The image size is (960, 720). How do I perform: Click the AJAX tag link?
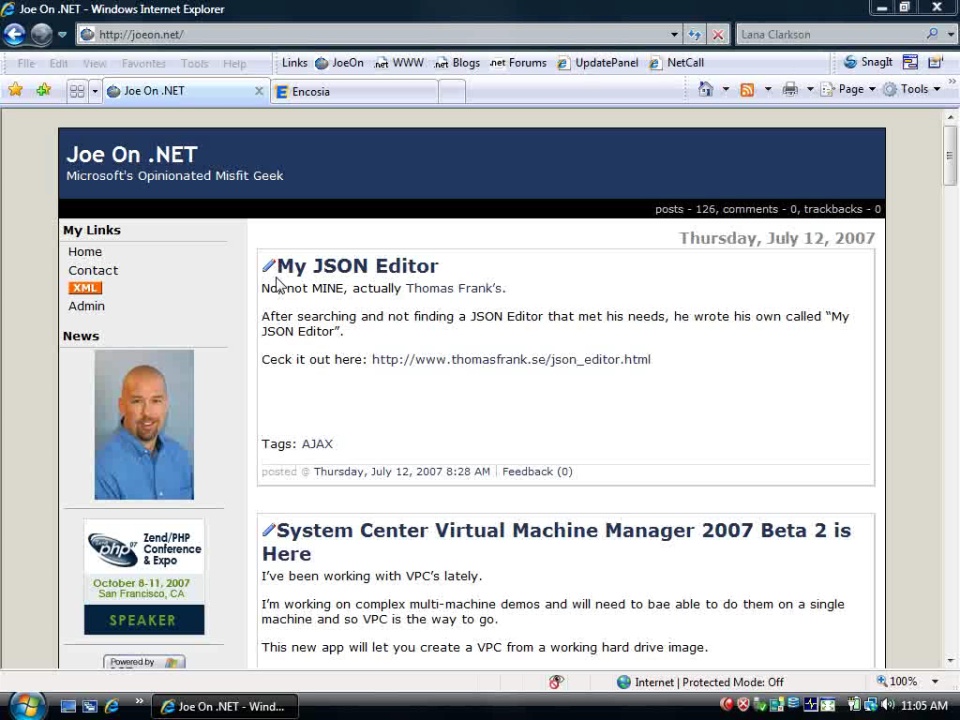point(317,444)
